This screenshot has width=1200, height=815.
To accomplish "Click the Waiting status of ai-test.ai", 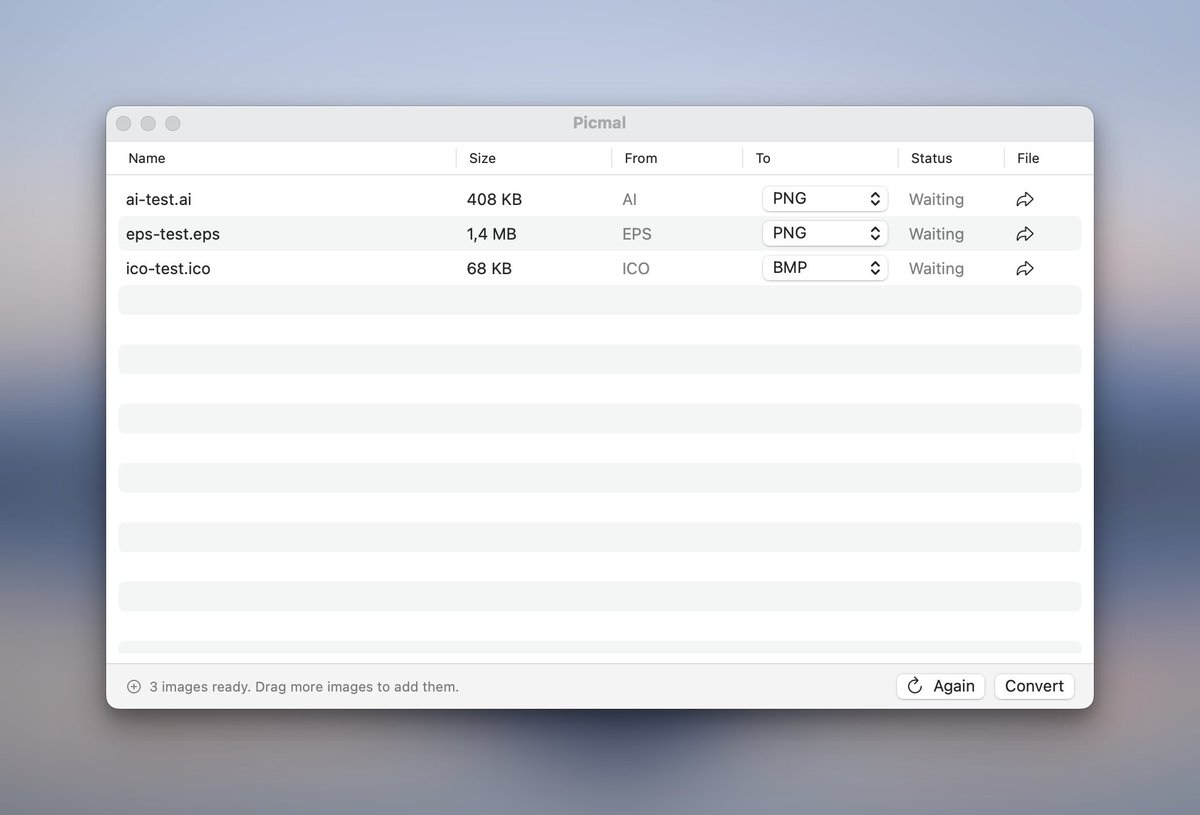I will point(936,199).
